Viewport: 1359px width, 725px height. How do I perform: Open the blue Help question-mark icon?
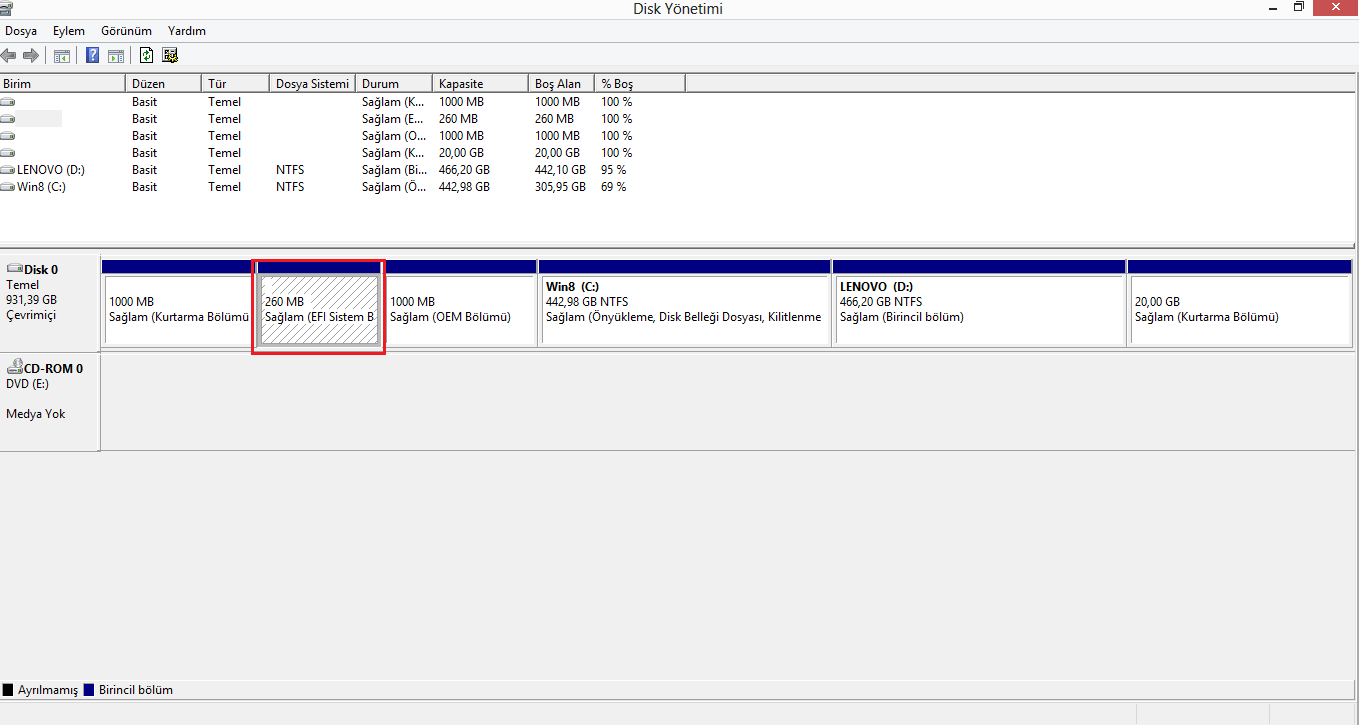93,55
